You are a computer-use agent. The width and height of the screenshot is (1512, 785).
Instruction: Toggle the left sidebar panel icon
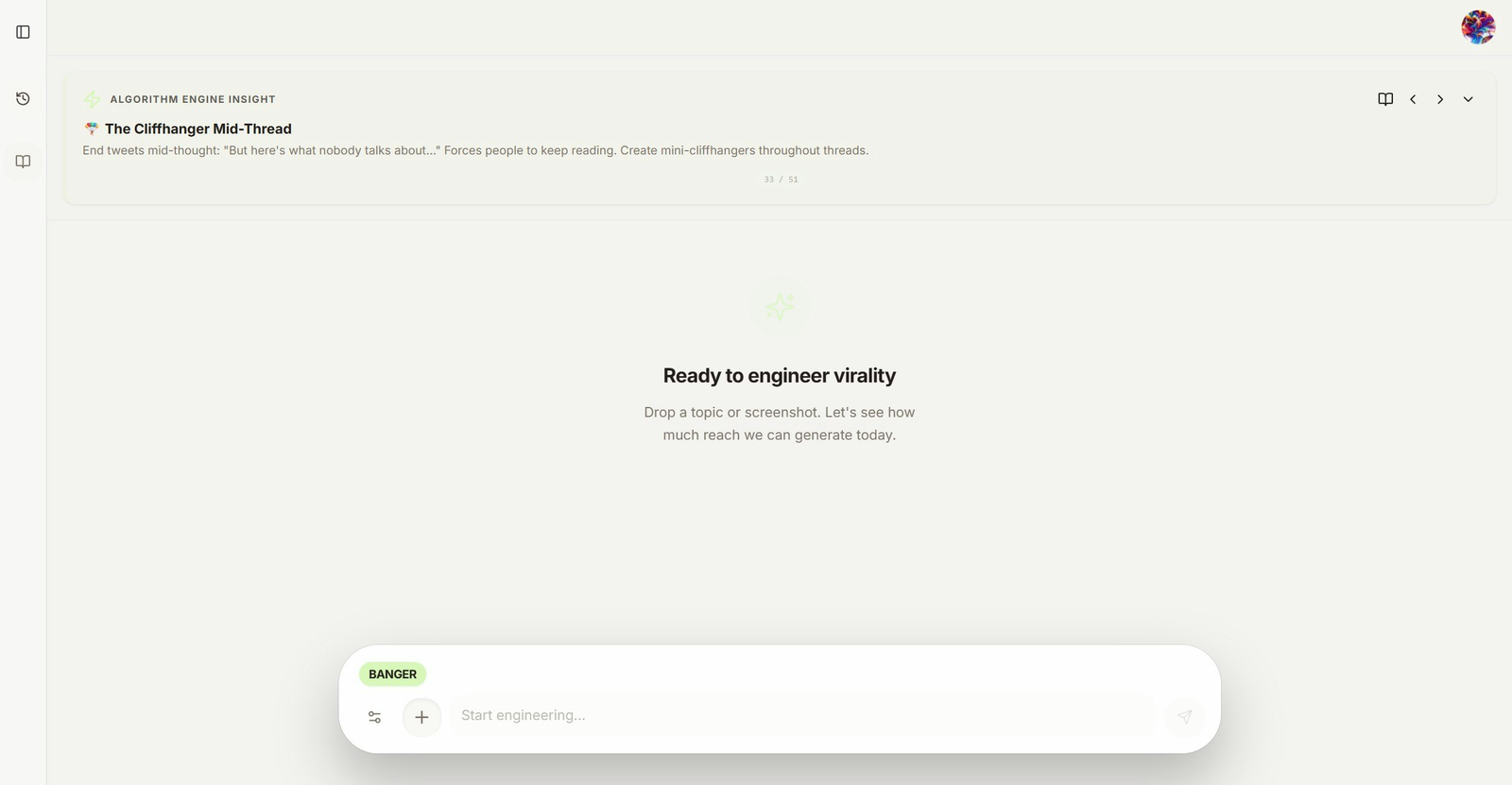point(23,32)
